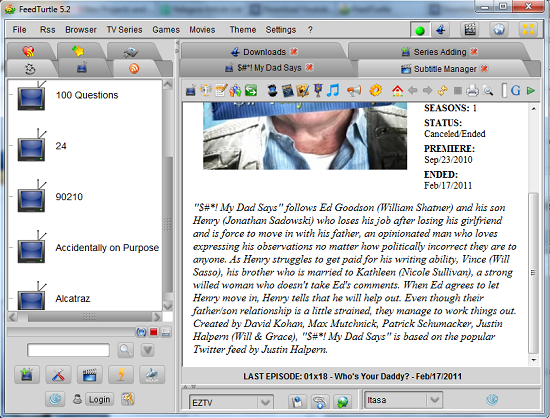Open the EZTV source dropdown
The width and height of the screenshot is (550, 418).
coord(231,402)
